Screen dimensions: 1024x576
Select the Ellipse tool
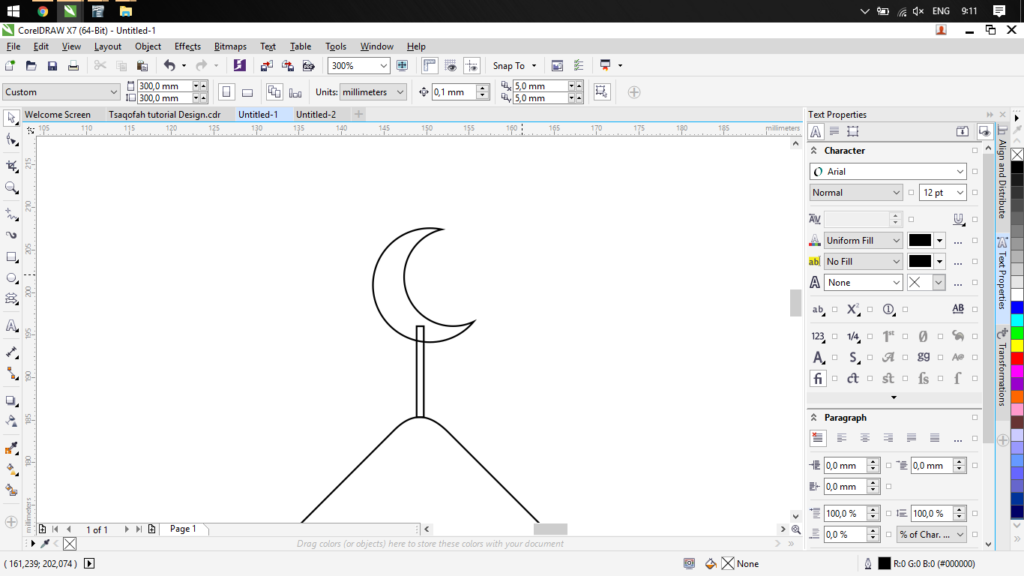(x=12, y=278)
